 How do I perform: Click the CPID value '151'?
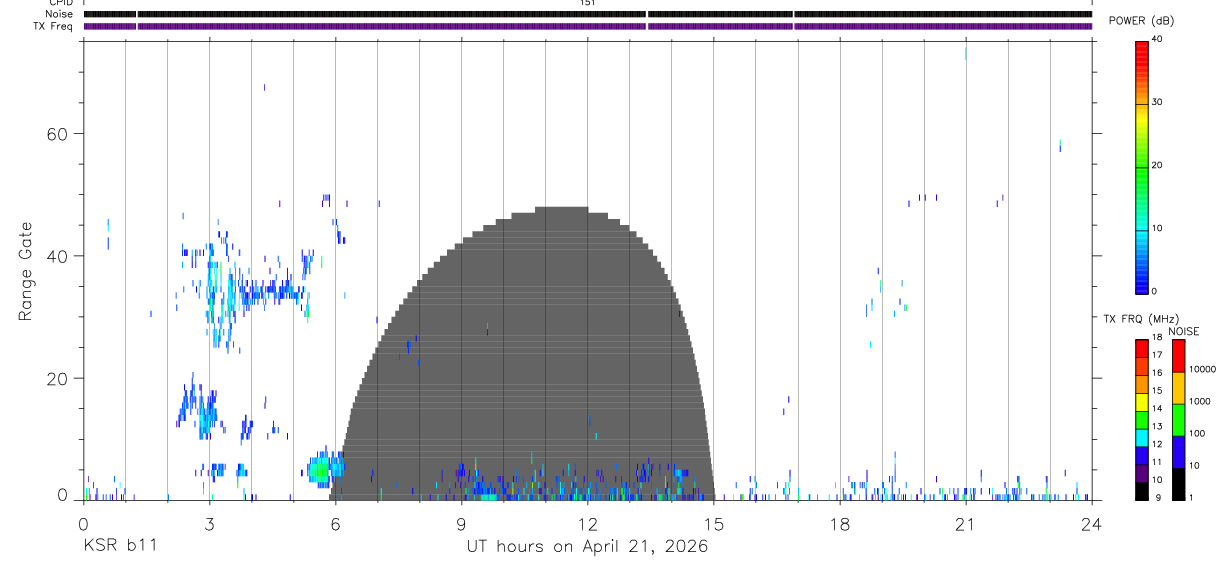coord(587,3)
